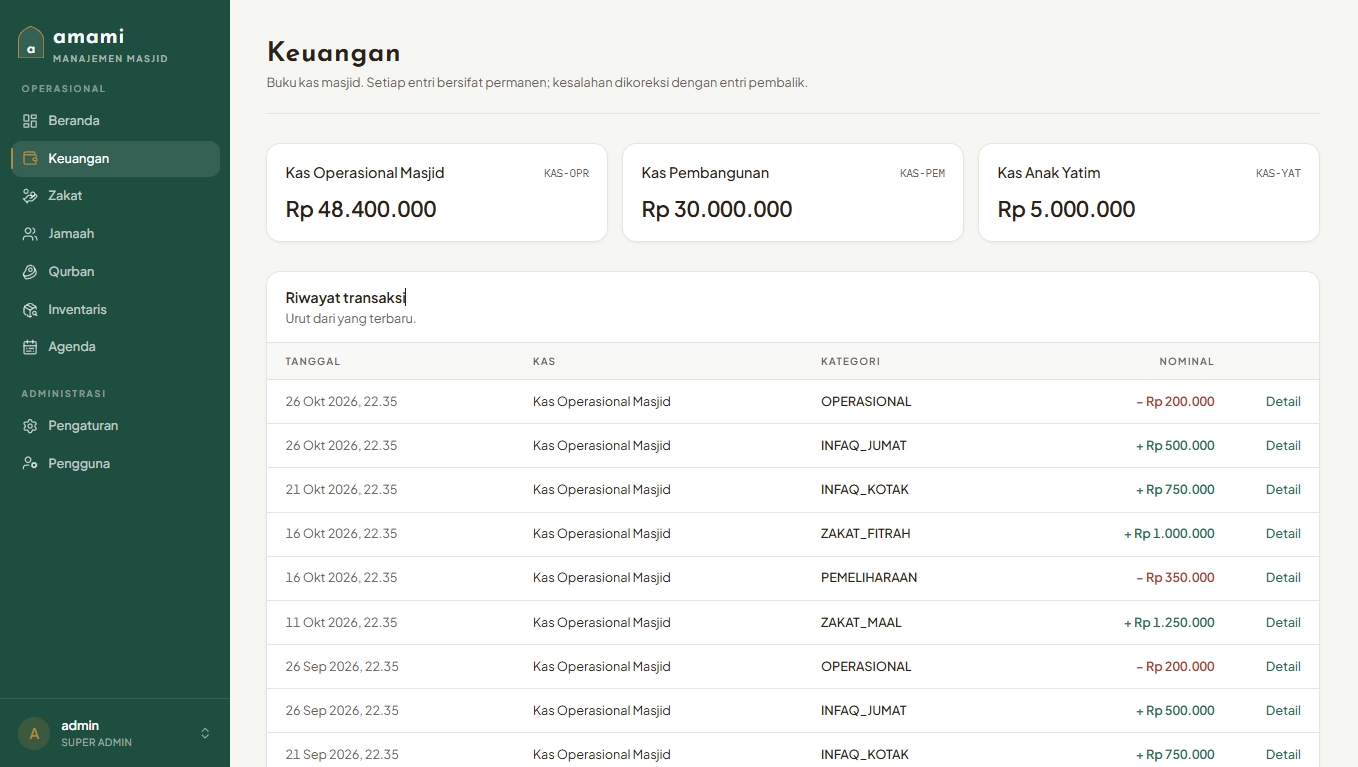Open Detail for 21 Okt INFAQ_KOTAK row
The image size is (1358, 767).
click(x=1283, y=490)
